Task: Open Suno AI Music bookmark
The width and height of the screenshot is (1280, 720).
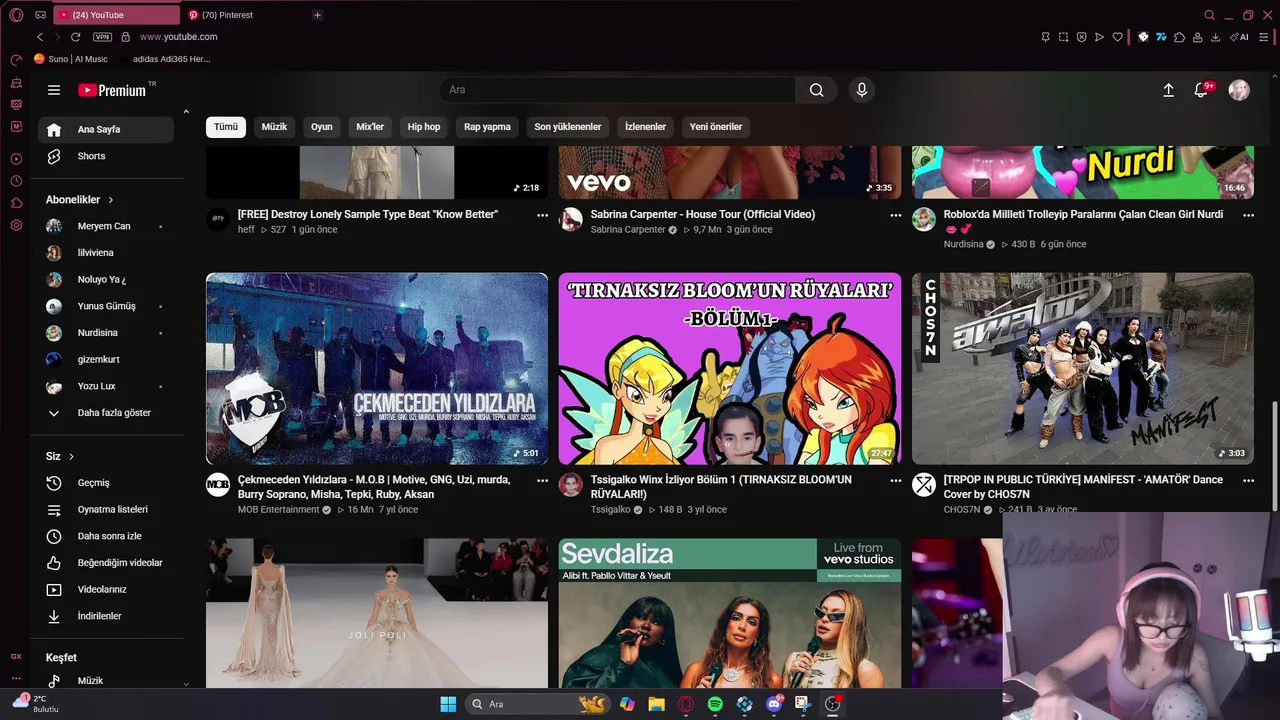Action: [x=71, y=59]
